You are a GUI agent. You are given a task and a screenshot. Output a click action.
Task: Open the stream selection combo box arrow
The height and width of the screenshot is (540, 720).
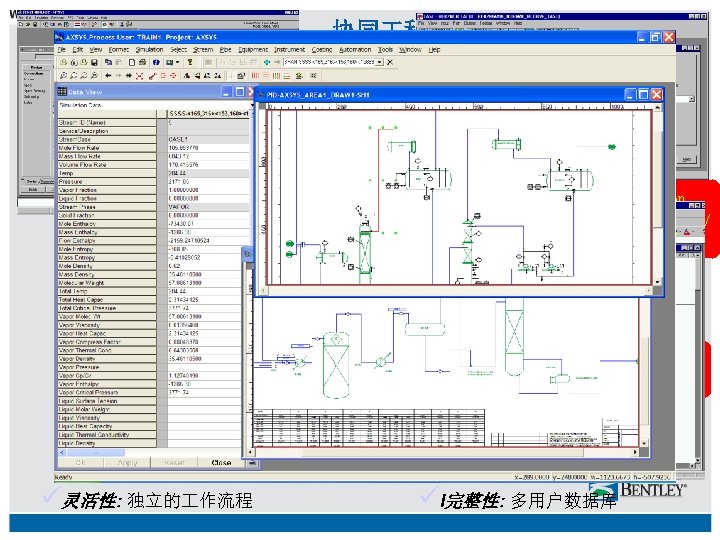(x=379, y=62)
